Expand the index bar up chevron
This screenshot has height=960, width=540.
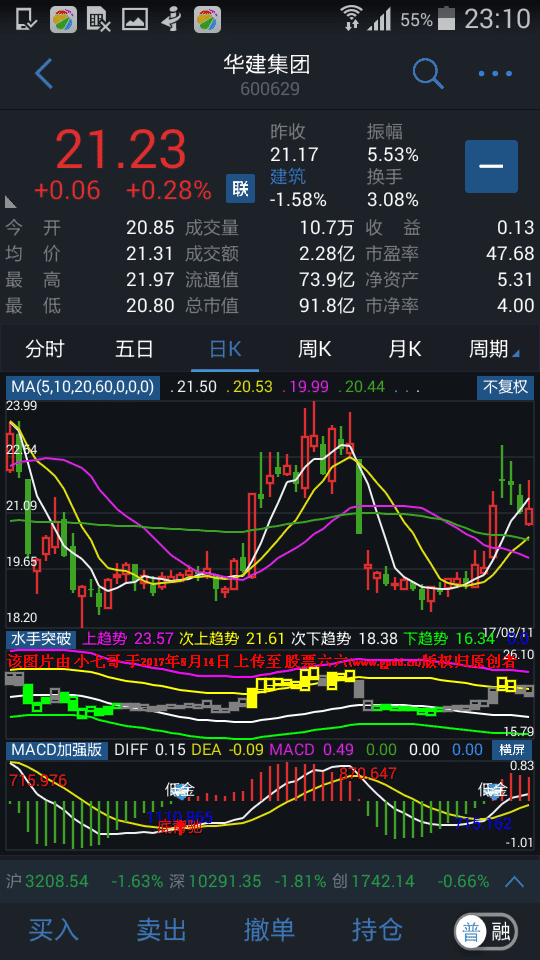[515, 882]
